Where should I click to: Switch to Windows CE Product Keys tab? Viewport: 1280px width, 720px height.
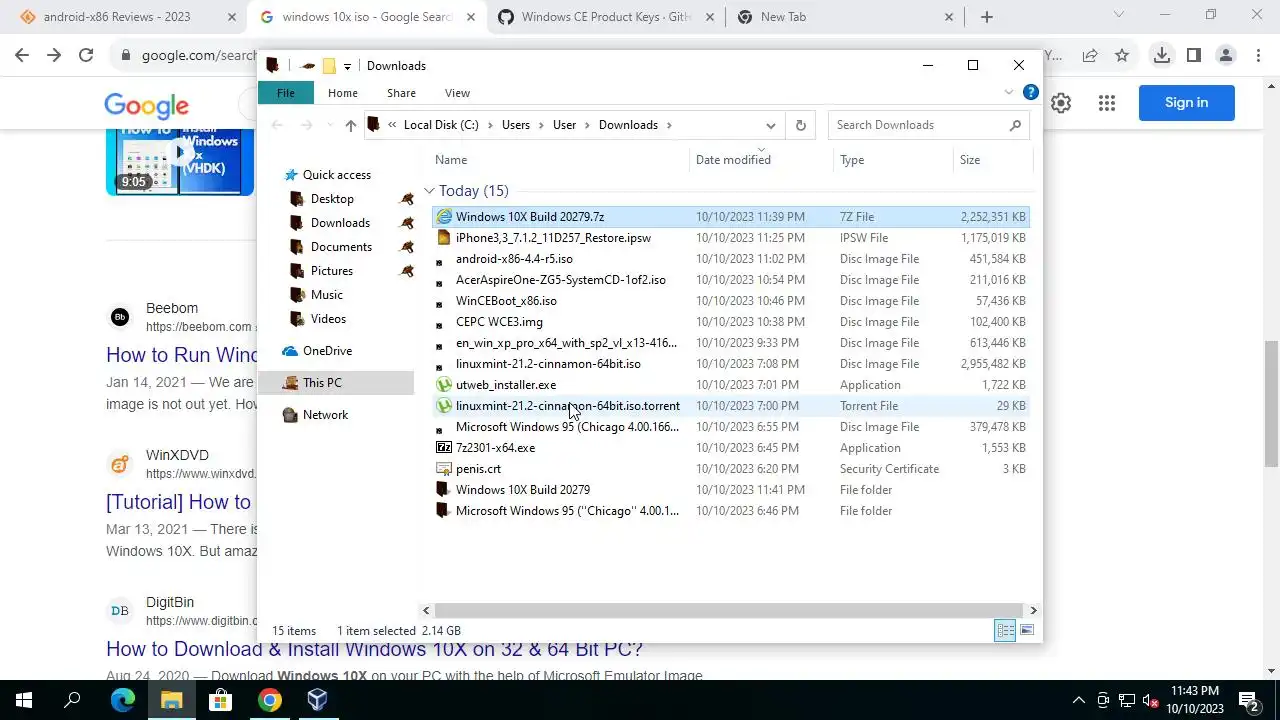tap(605, 17)
